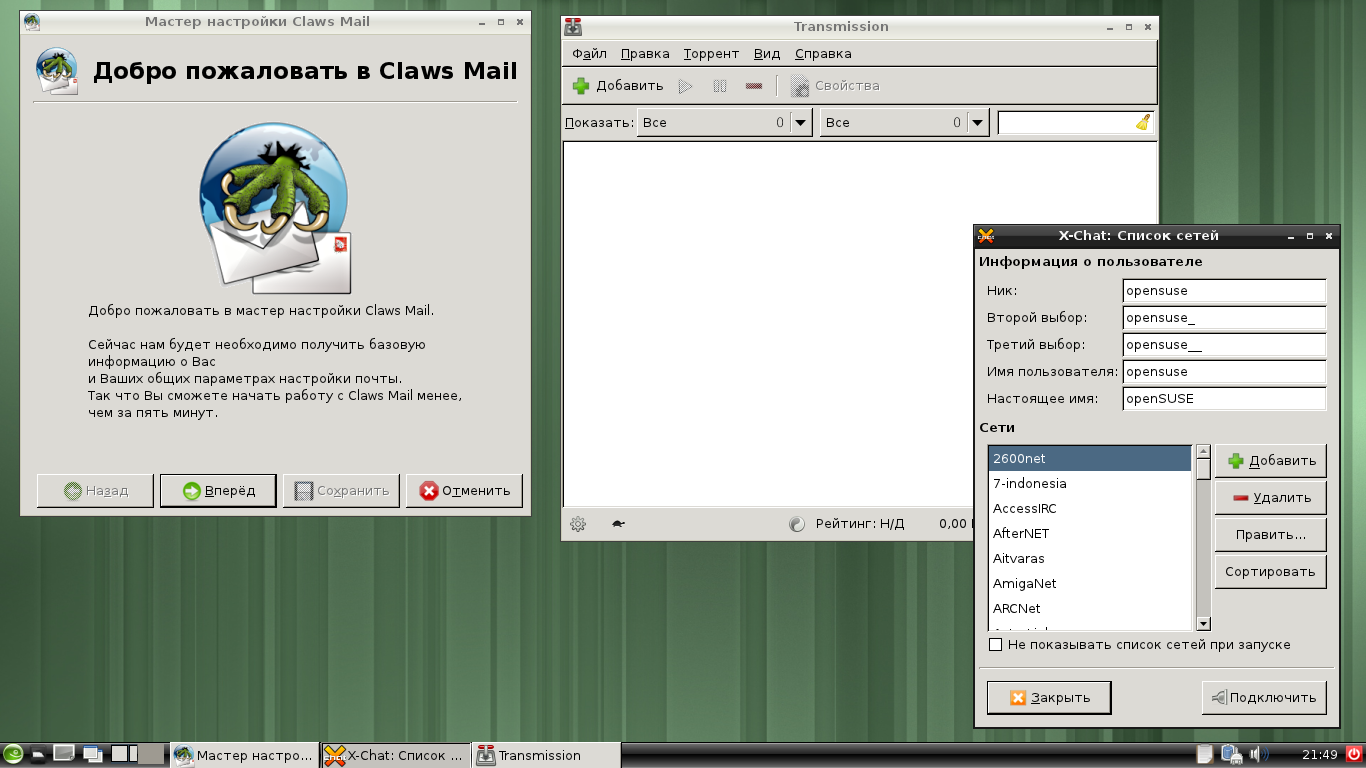
Task: Select AmigaNet in the X-Chat network list
Action: tap(1090, 584)
